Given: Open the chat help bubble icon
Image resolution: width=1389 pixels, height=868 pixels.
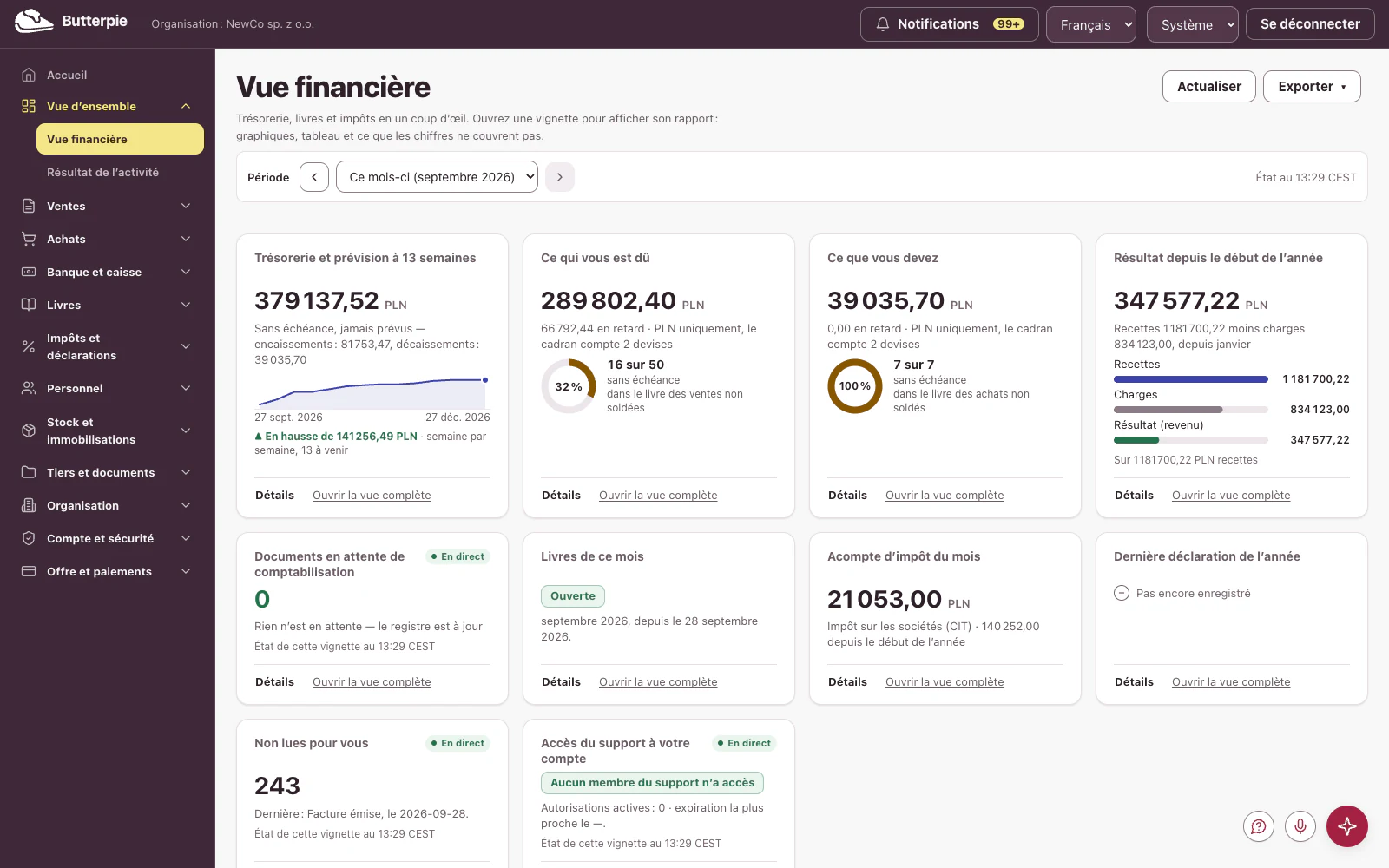Looking at the screenshot, I should (x=1259, y=826).
